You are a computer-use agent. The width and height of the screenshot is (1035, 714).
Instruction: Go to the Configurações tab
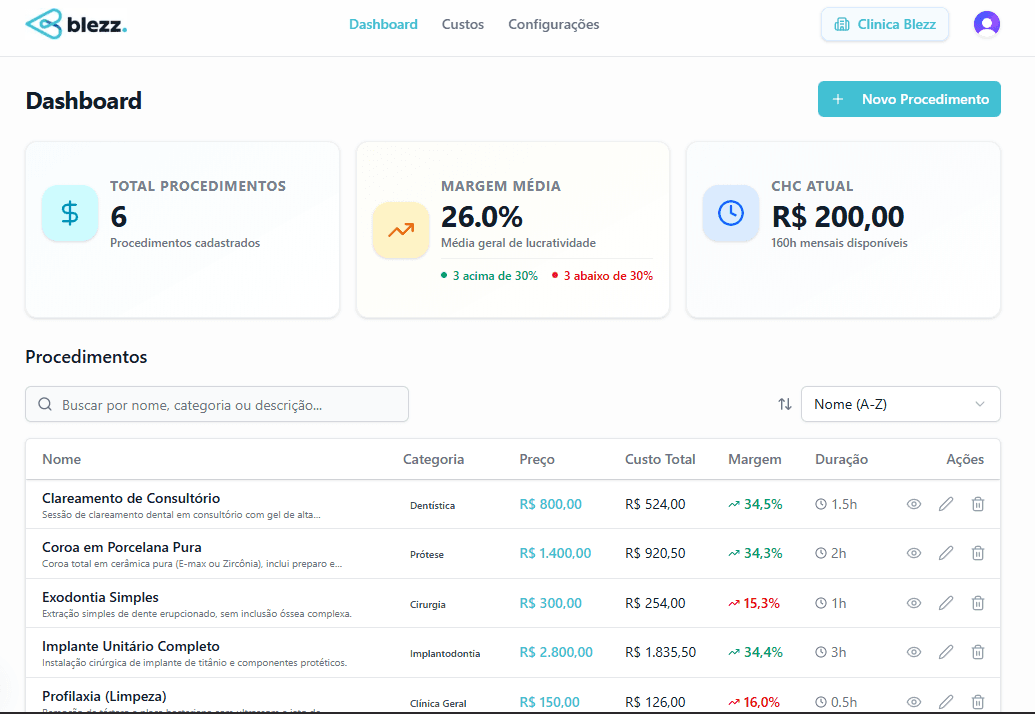click(553, 24)
